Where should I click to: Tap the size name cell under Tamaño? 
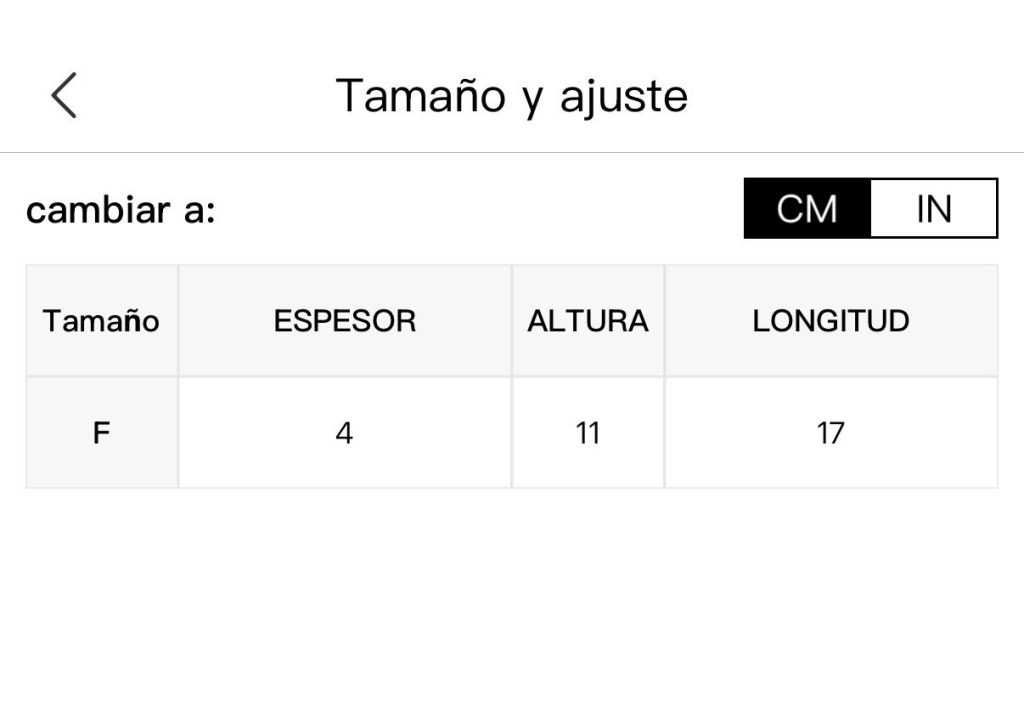point(101,433)
